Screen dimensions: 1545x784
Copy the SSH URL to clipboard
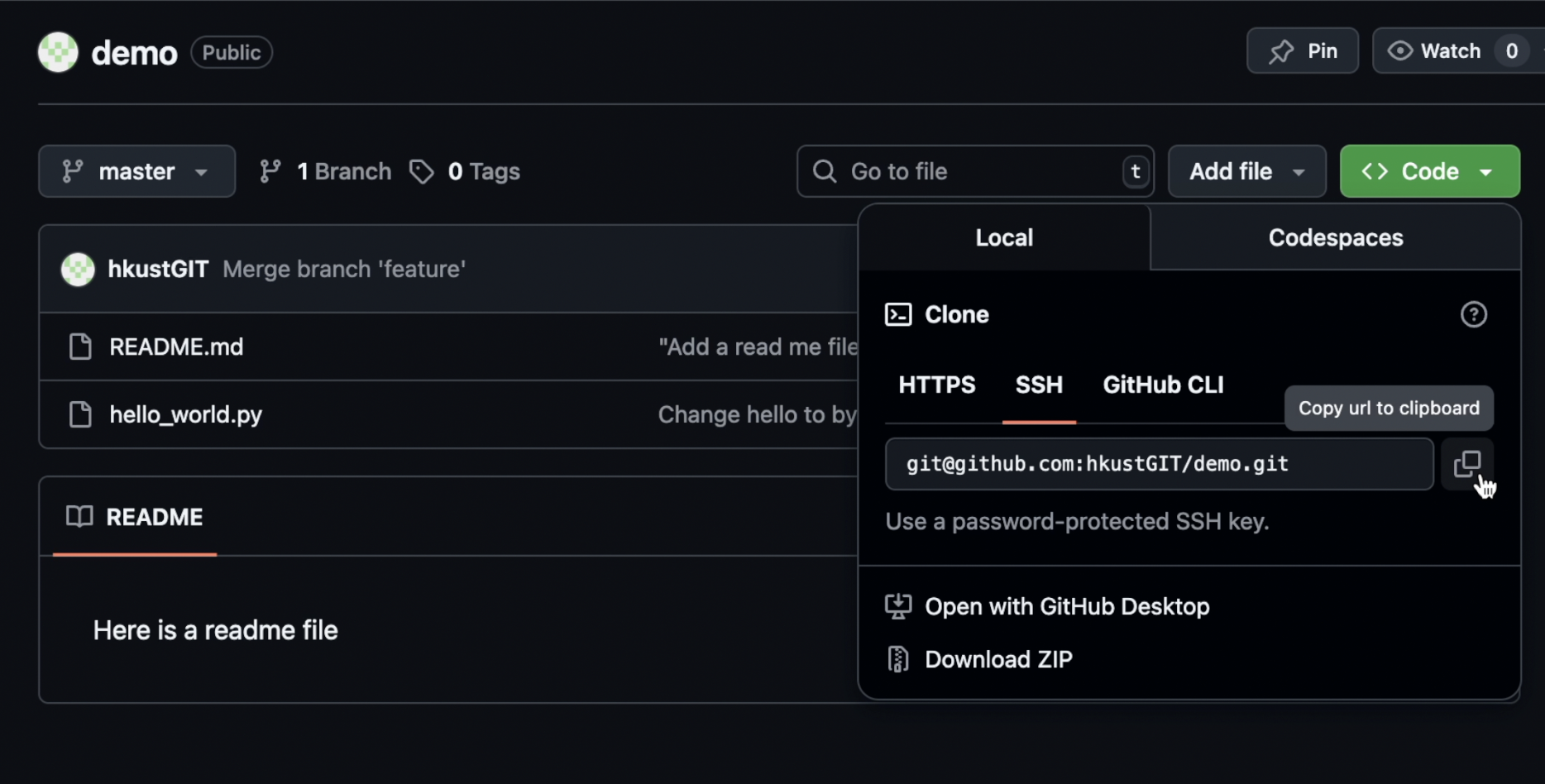[x=1468, y=464]
